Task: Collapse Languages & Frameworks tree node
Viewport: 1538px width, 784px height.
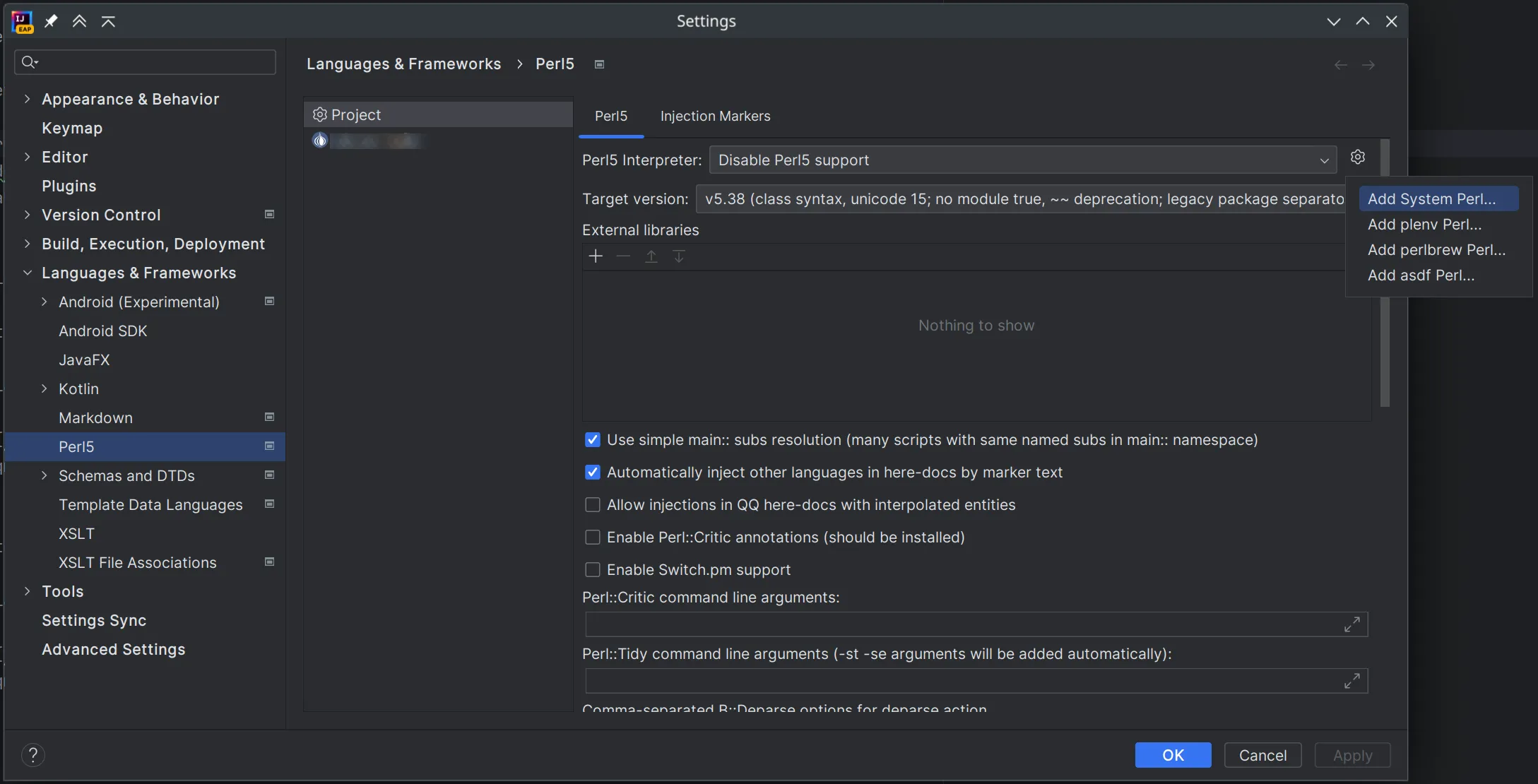Action: (x=27, y=273)
